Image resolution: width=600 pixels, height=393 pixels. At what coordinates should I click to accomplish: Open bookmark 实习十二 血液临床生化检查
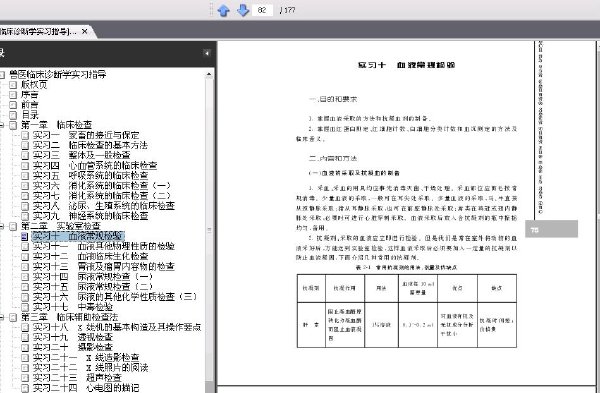coord(90,256)
